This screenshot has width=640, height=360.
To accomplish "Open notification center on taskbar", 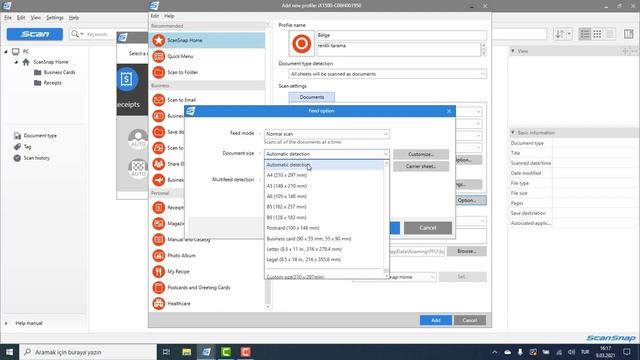I will pyautogui.click(x=627, y=352).
